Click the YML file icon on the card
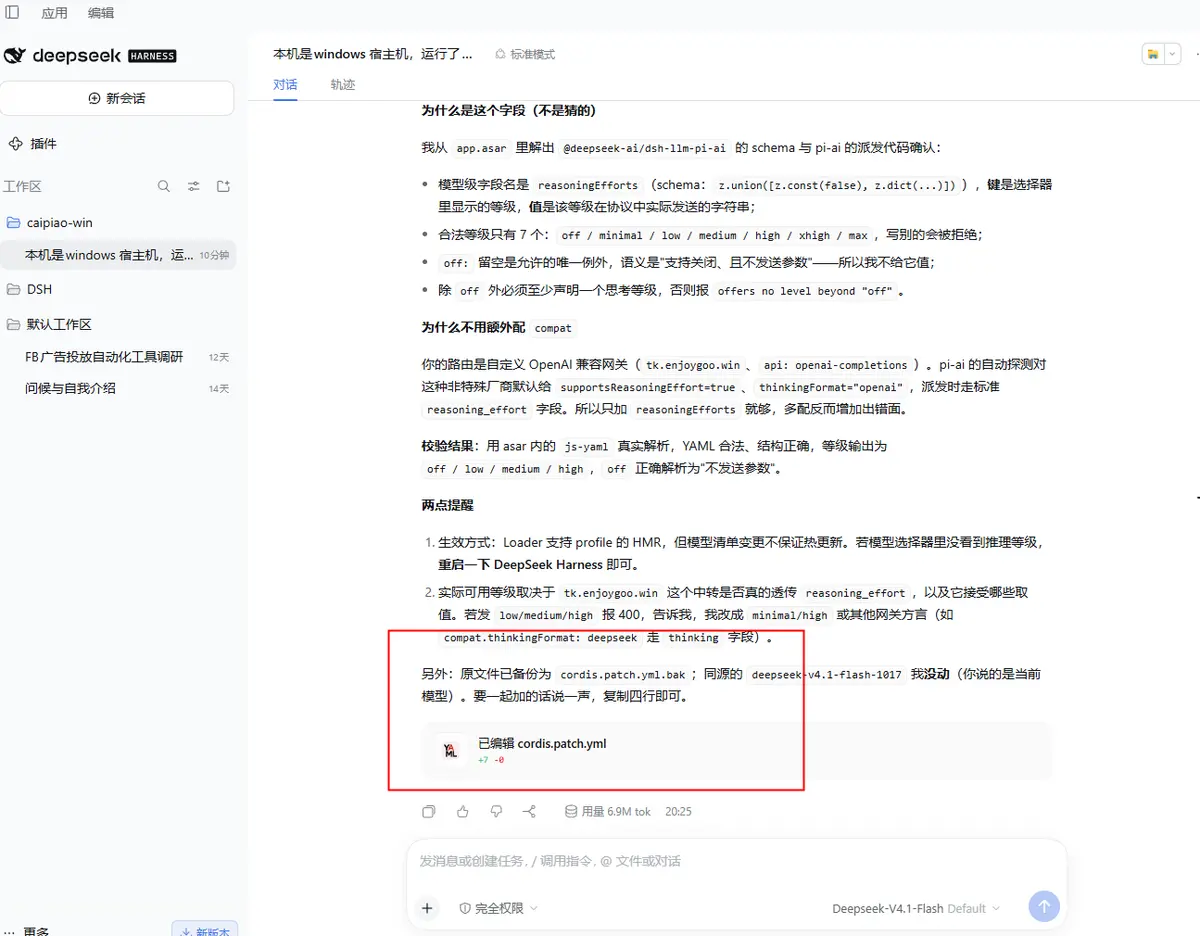Viewport: 1200px width, 936px height. 451,750
